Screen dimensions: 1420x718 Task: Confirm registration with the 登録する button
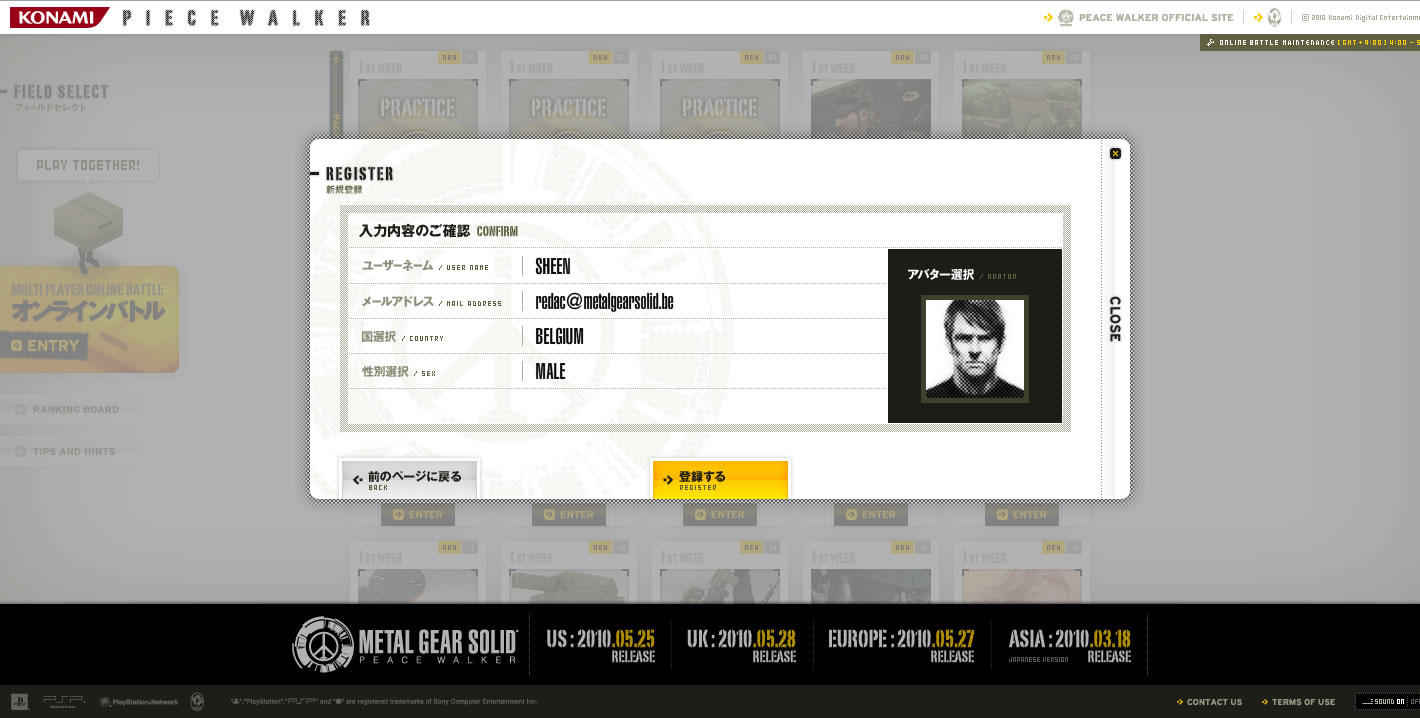tap(720, 479)
